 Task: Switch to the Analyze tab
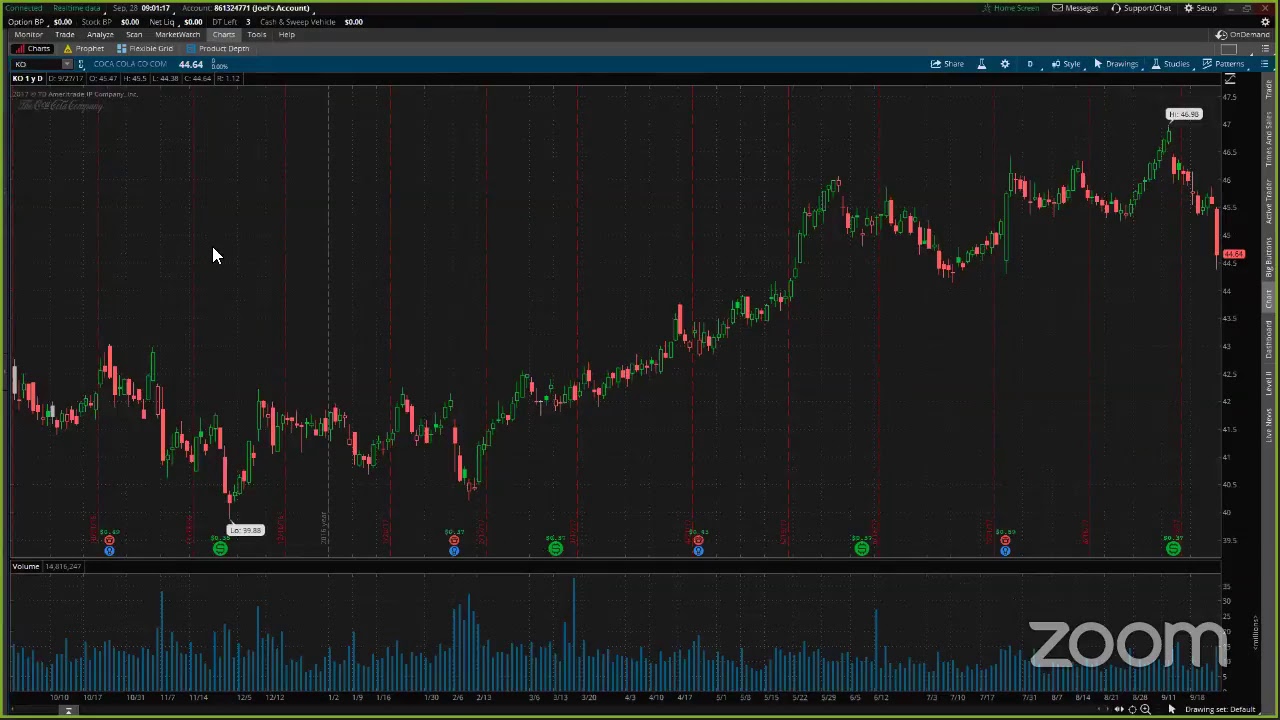coord(100,34)
